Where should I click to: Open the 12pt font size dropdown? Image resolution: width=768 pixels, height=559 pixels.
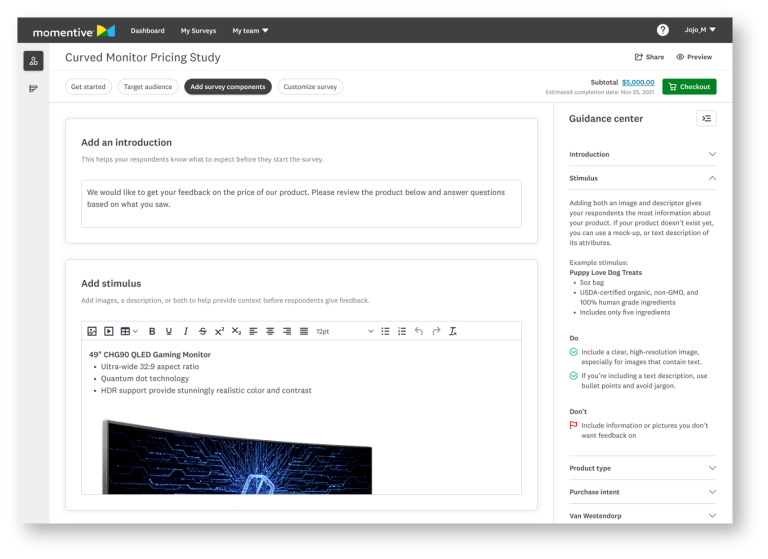tap(345, 332)
